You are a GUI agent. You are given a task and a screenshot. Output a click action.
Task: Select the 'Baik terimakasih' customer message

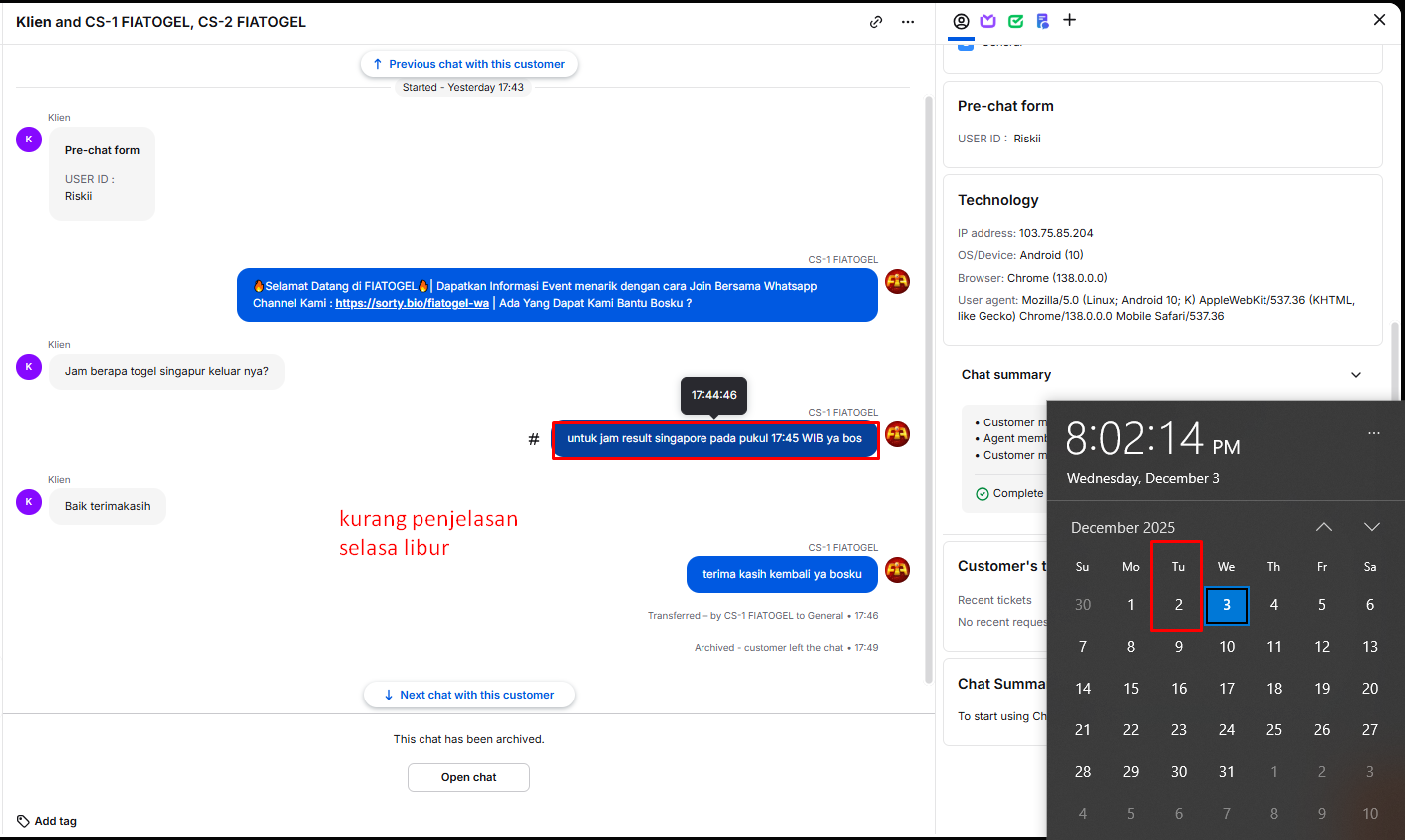click(x=108, y=506)
